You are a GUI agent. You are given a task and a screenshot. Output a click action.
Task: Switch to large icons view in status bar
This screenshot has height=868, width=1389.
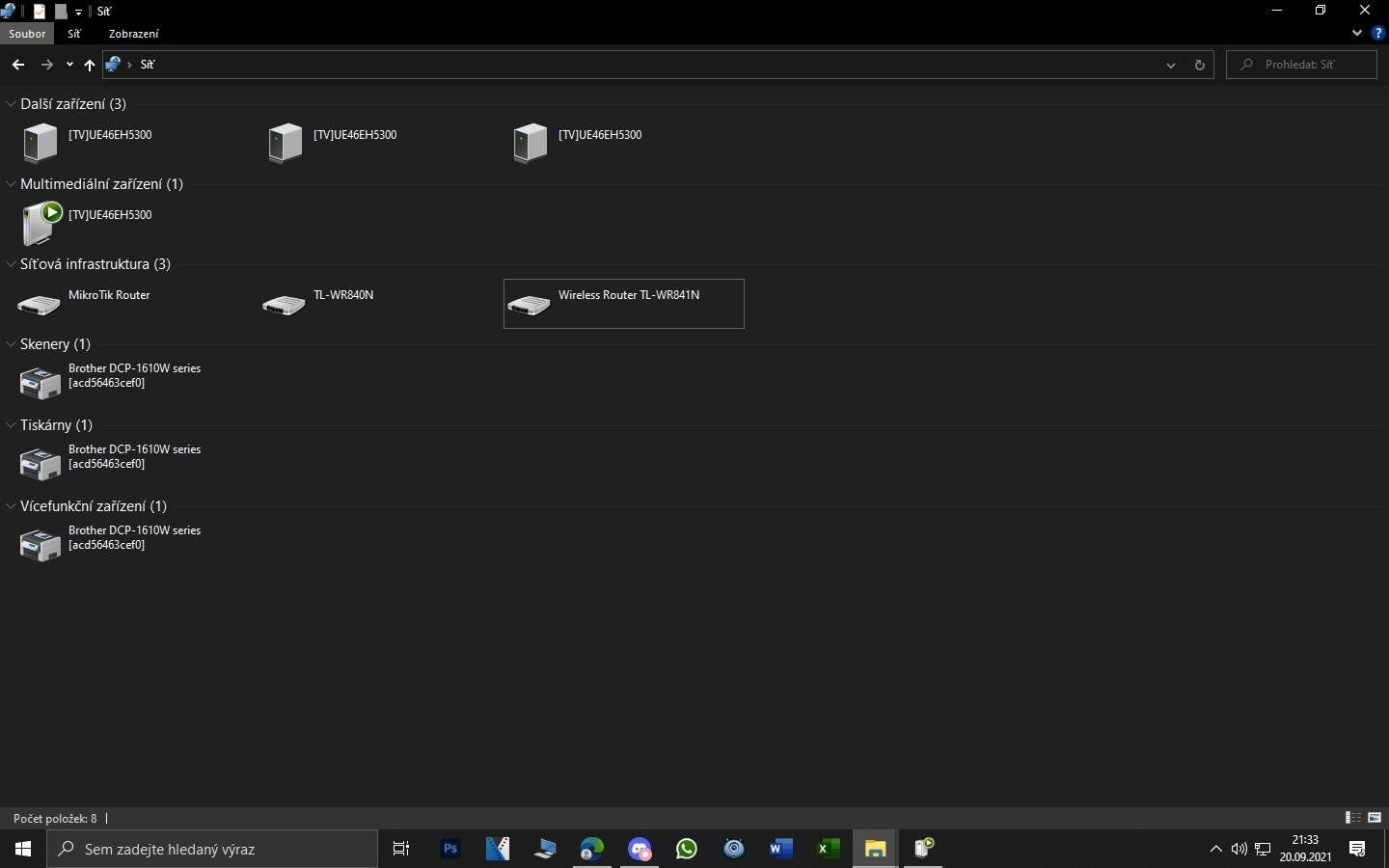[x=1375, y=818]
